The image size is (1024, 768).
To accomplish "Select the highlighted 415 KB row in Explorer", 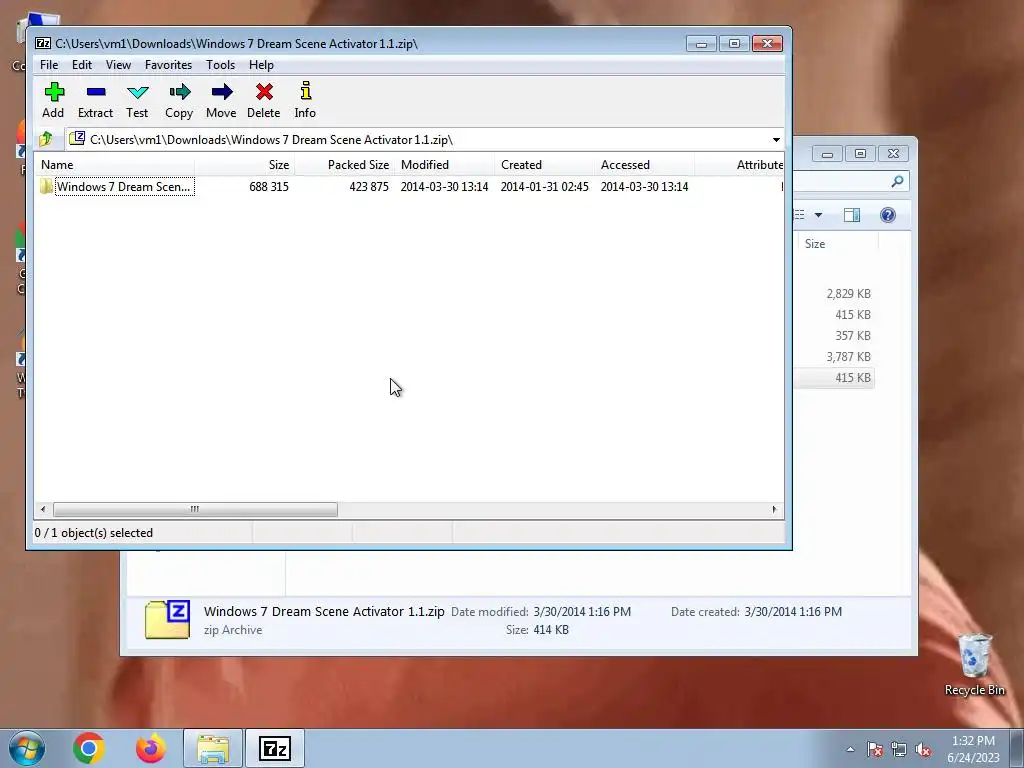I will click(834, 377).
